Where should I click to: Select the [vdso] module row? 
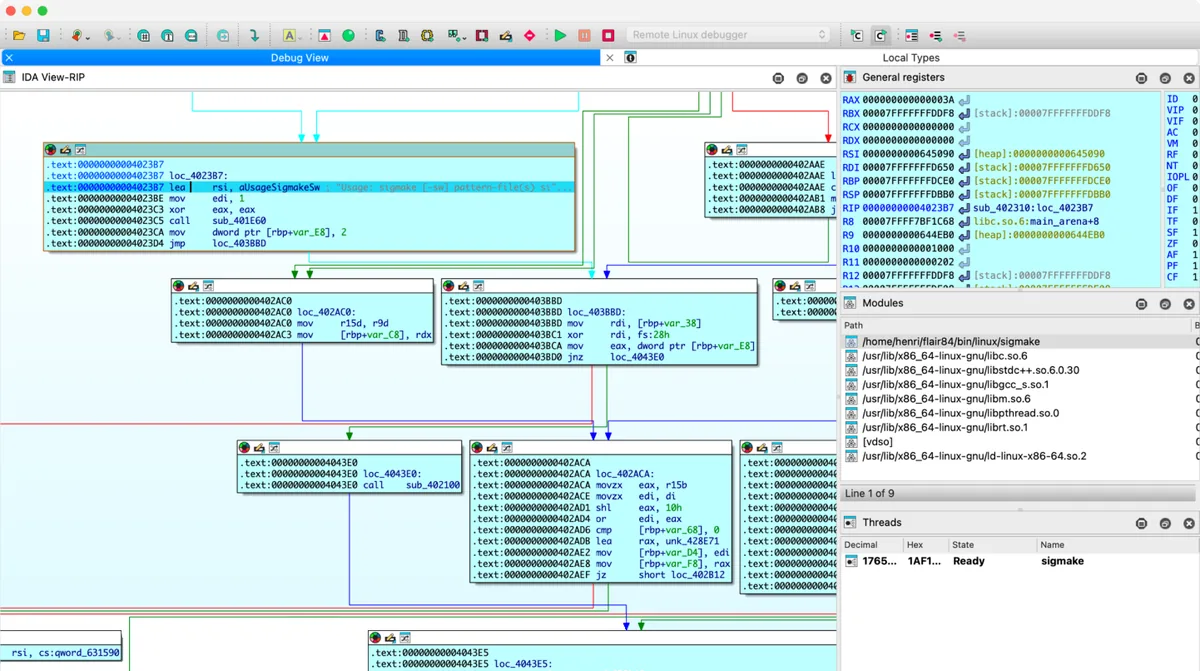click(x=1019, y=442)
